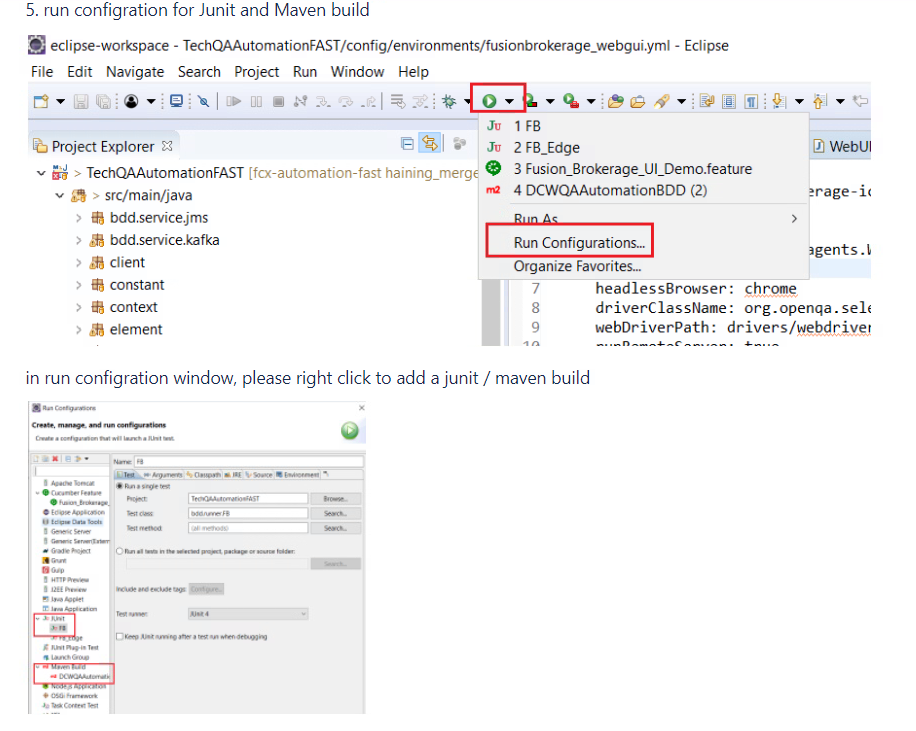Click the Browse... button for Project
Image resolution: width=916 pixels, height=731 pixels.
pyautogui.click(x=335, y=498)
